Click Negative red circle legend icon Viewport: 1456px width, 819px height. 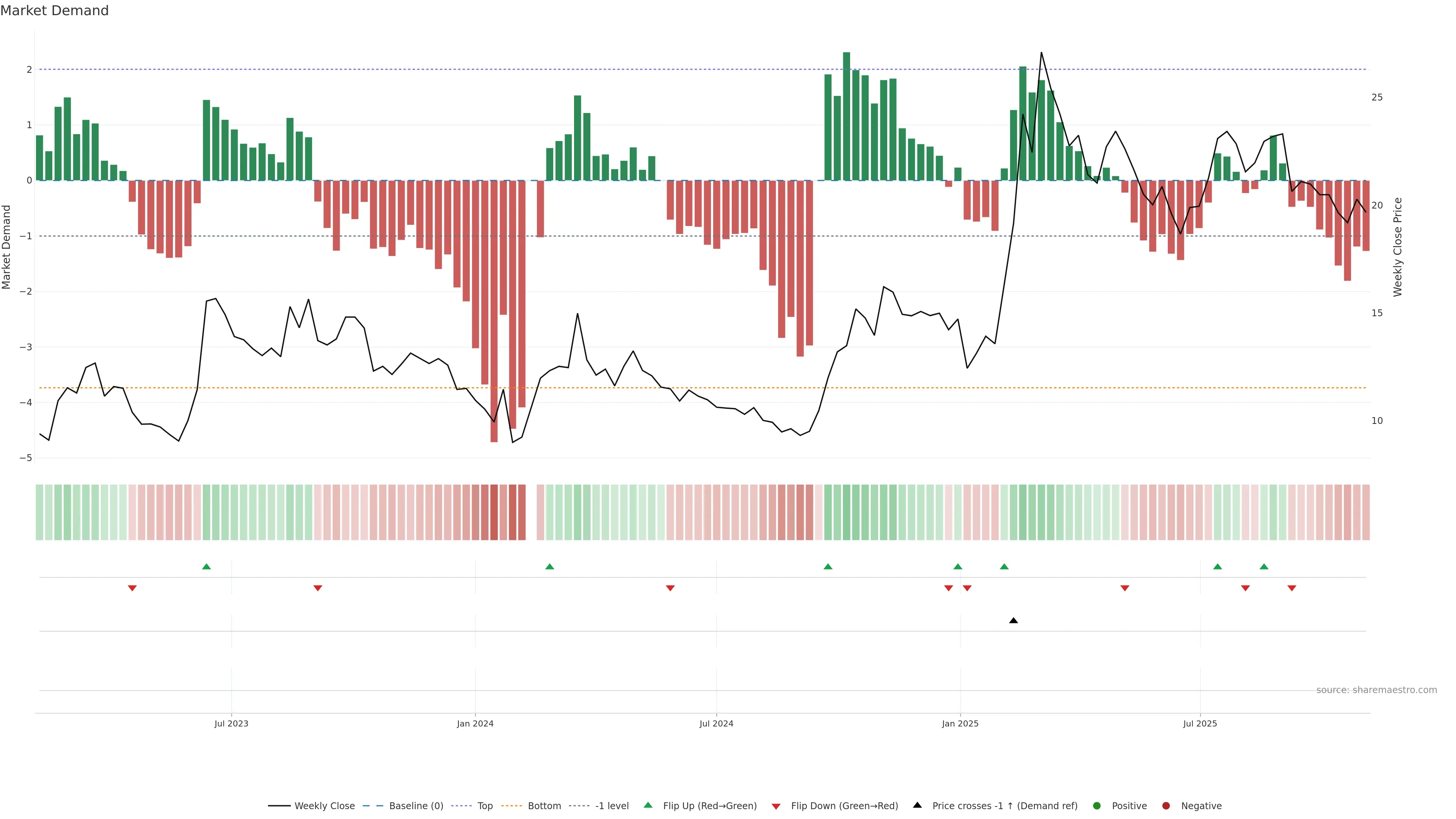click(1166, 806)
